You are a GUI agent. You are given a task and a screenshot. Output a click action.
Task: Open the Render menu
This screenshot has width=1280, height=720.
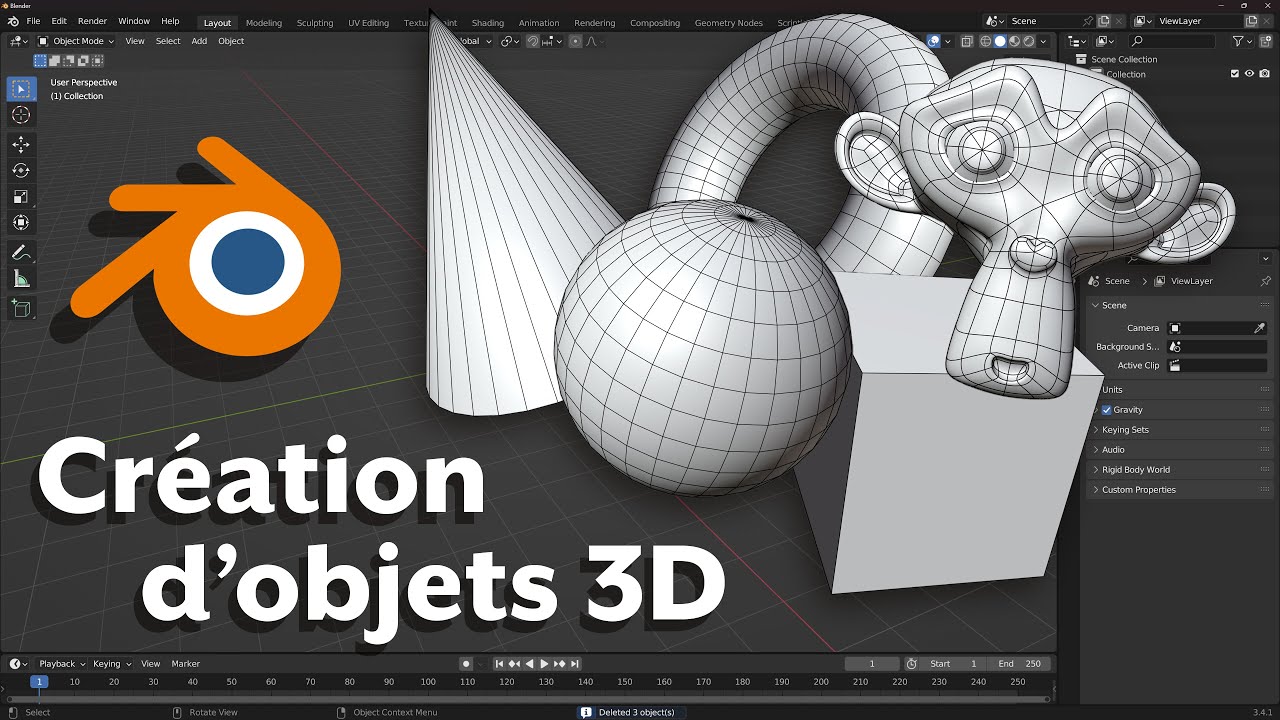pos(92,21)
